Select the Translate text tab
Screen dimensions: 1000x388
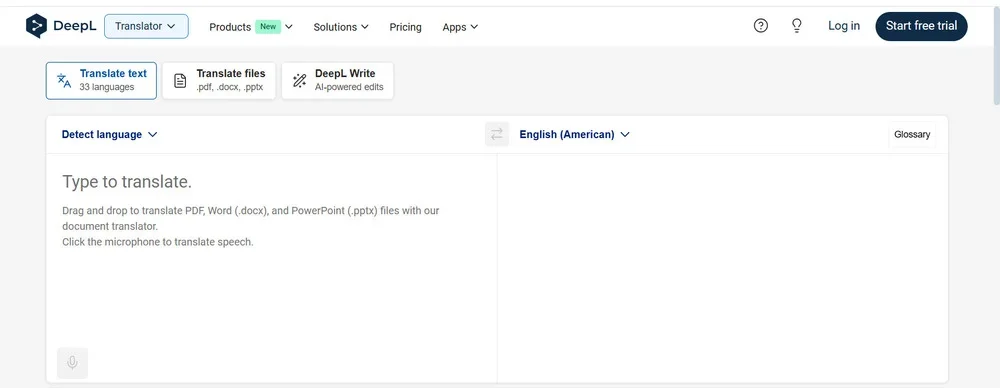pyautogui.click(x=101, y=80)
